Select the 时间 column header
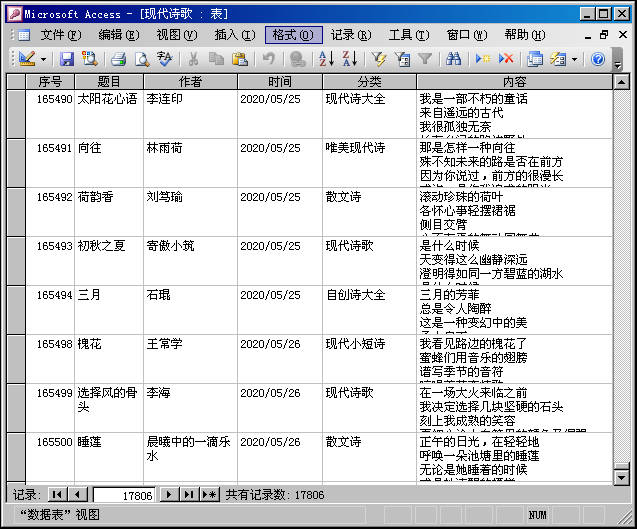 (x=280, y=82)
